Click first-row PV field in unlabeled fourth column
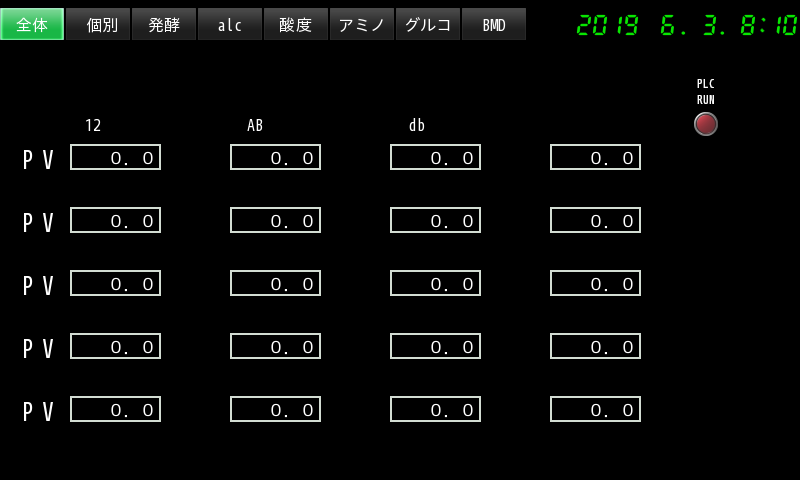The width and height of the screenshot is (800, 480). point(595,157)
